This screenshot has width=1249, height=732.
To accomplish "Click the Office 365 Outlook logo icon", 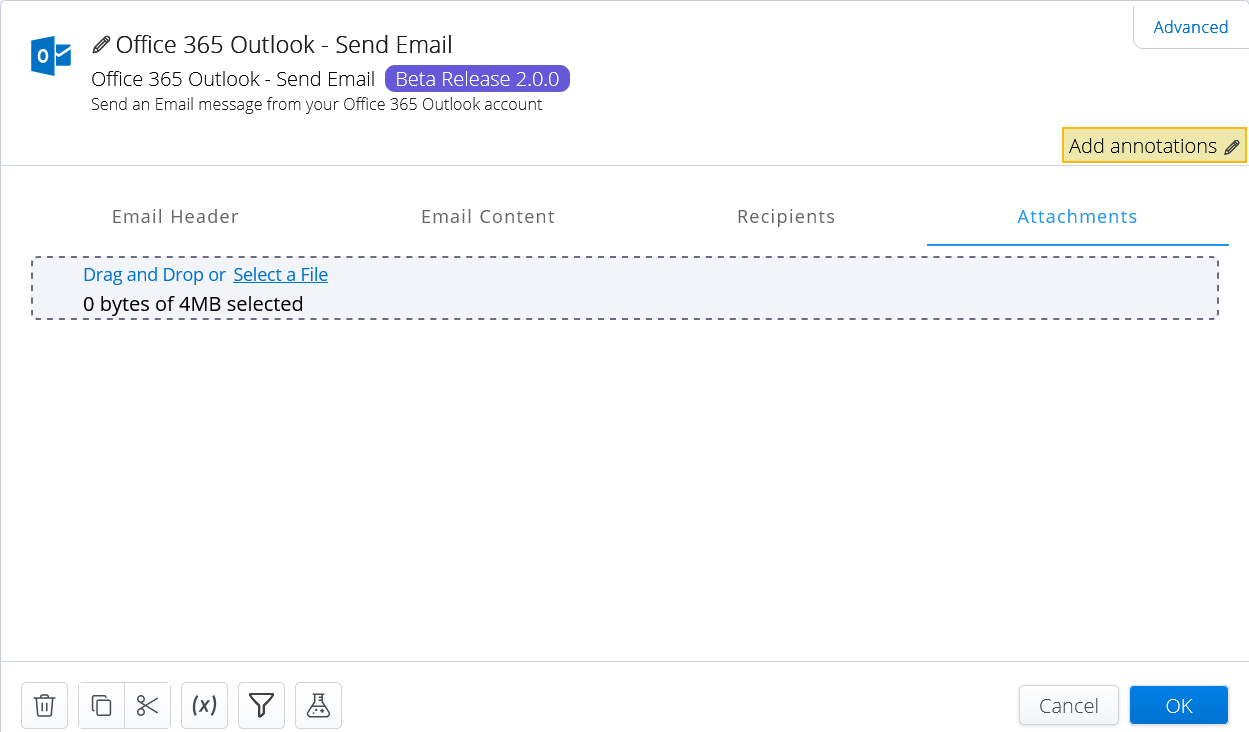I will pos(50,55).
